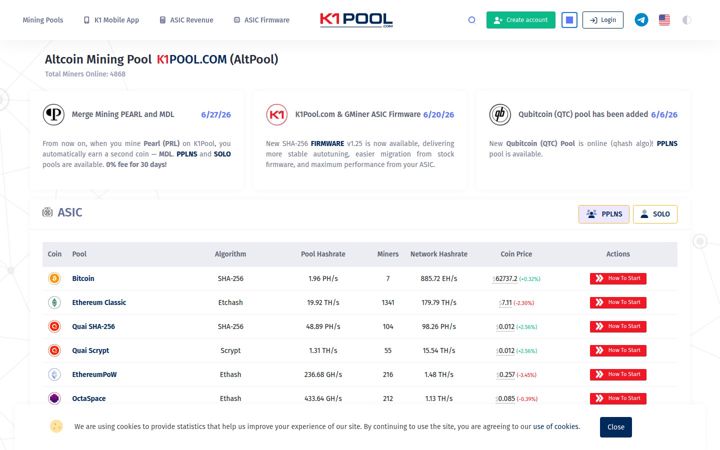Viewport: 720px width, 450px height.
Task: Click the 19.92 TH/s pool hashrate
Action: click(323, 302)
